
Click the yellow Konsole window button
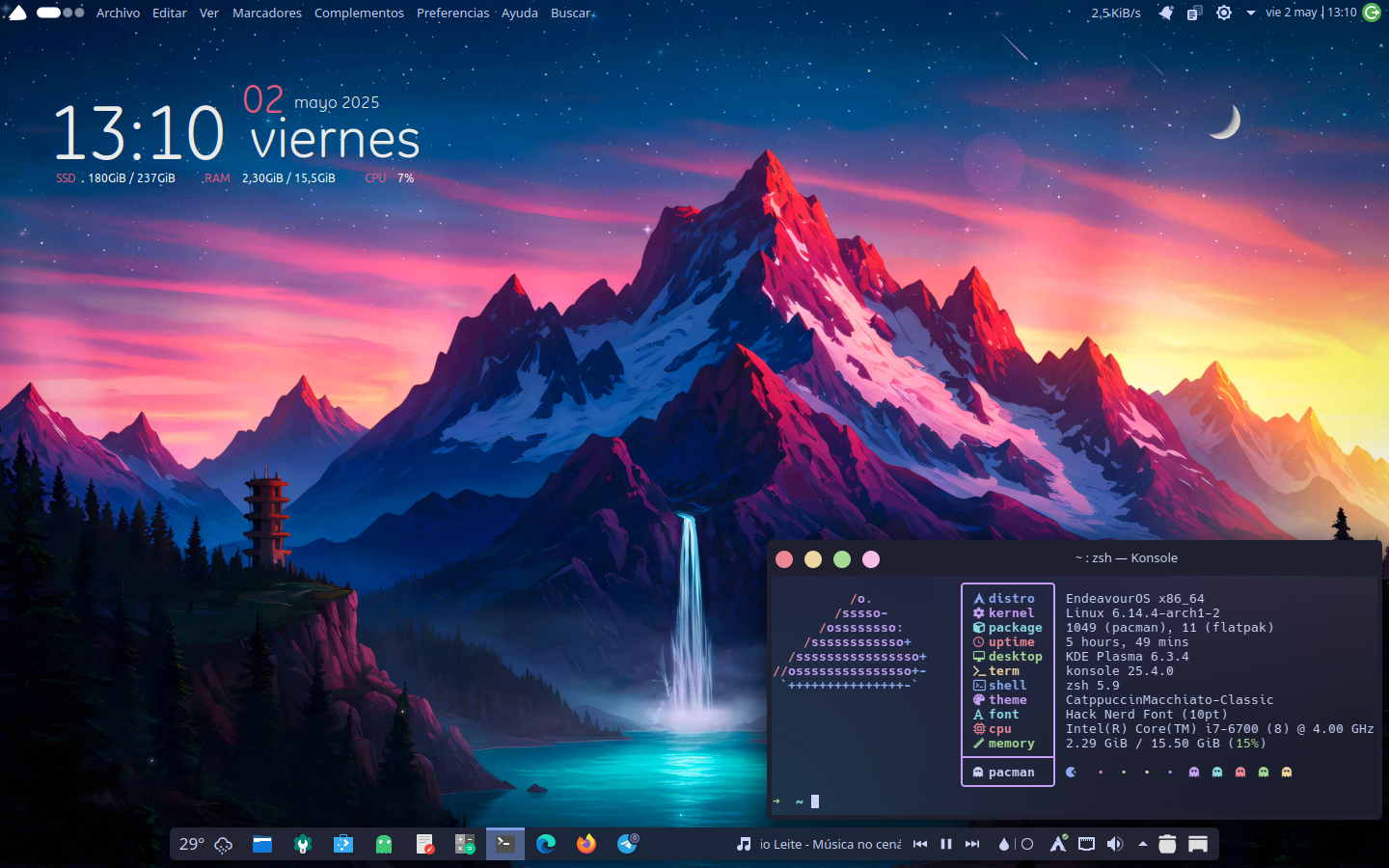tap(813, 559)
